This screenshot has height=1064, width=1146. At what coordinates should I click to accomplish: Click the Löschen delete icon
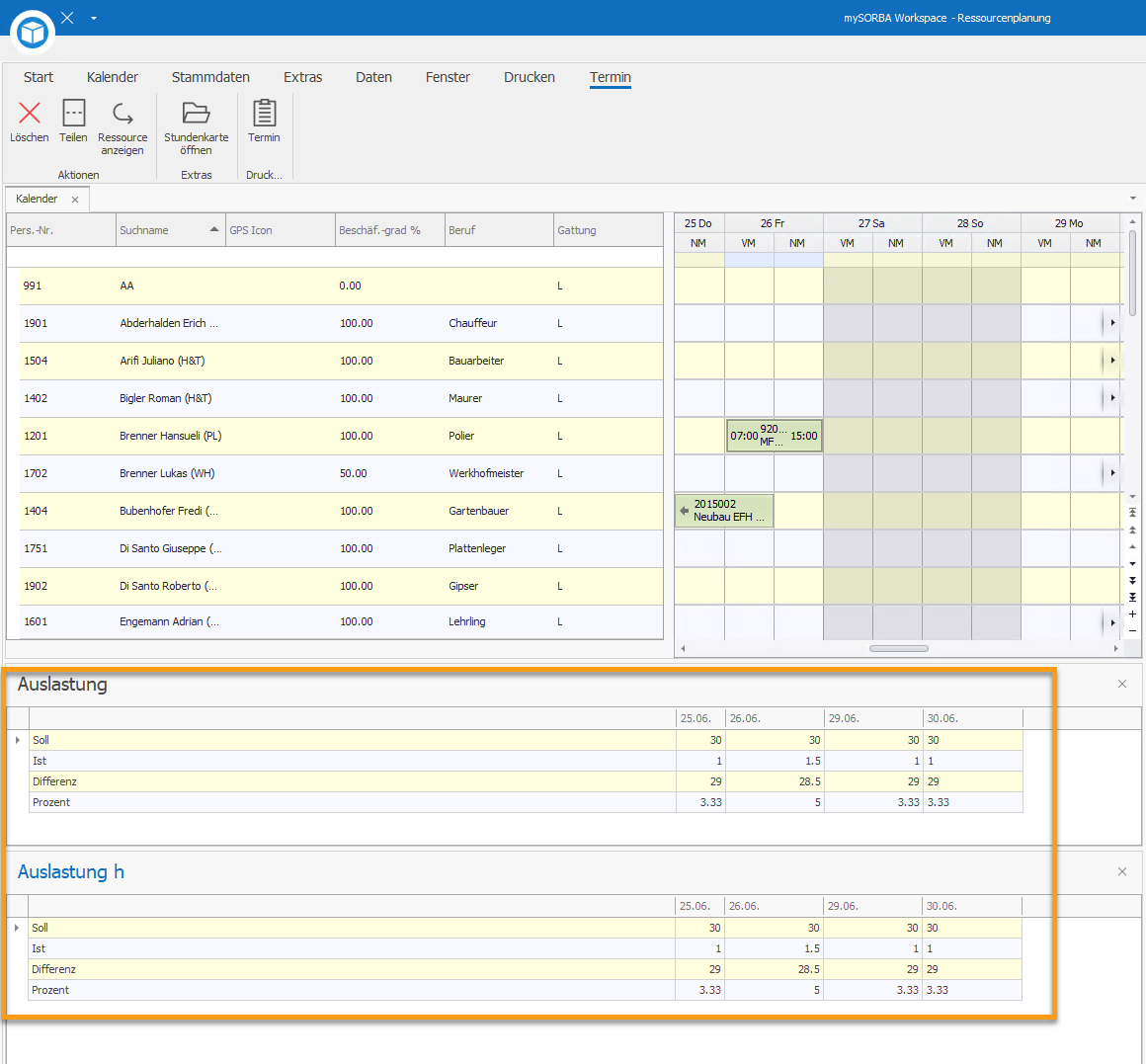click(x=30, y=114)
